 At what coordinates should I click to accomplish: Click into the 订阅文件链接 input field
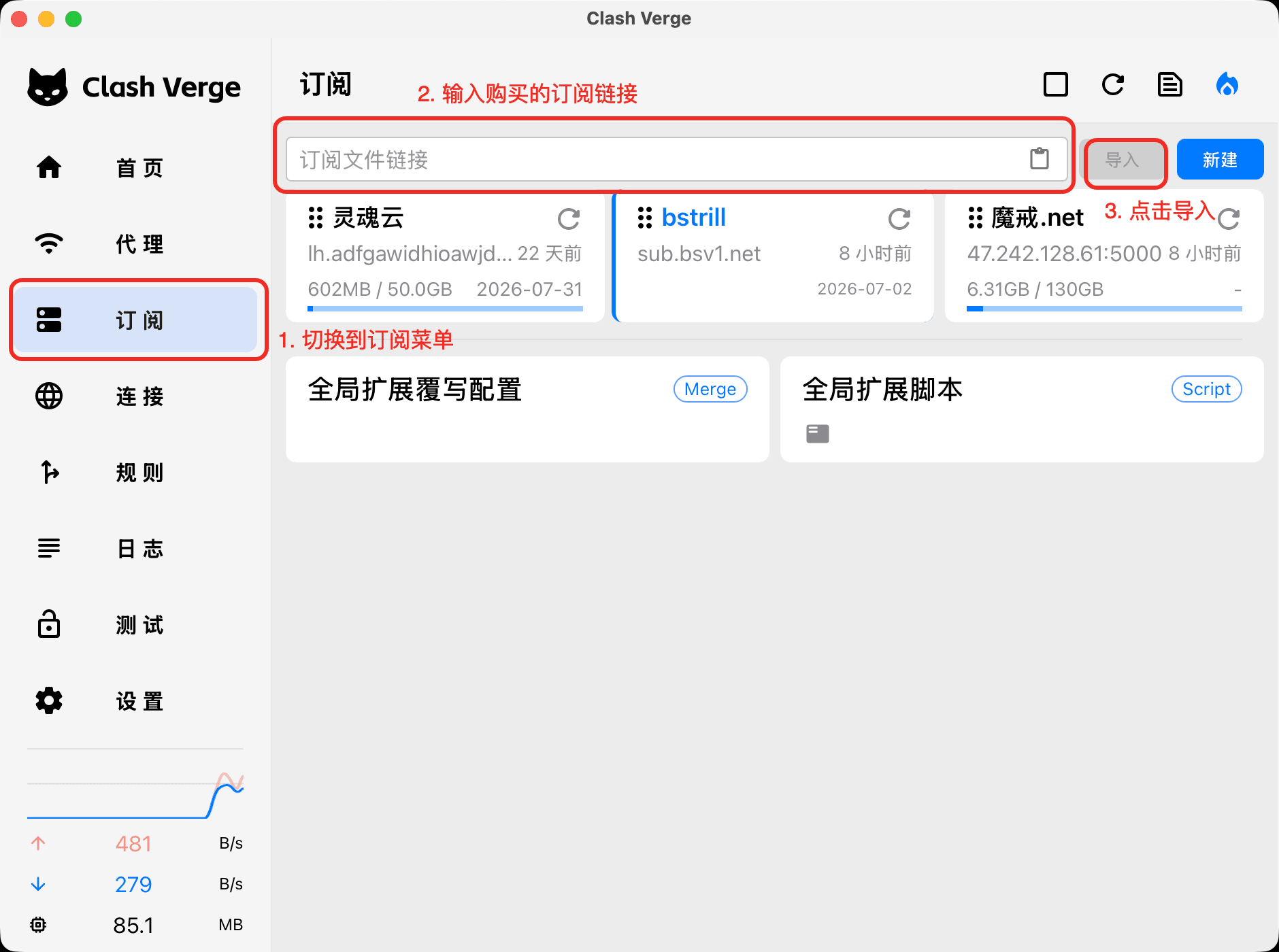pos(676,159)
